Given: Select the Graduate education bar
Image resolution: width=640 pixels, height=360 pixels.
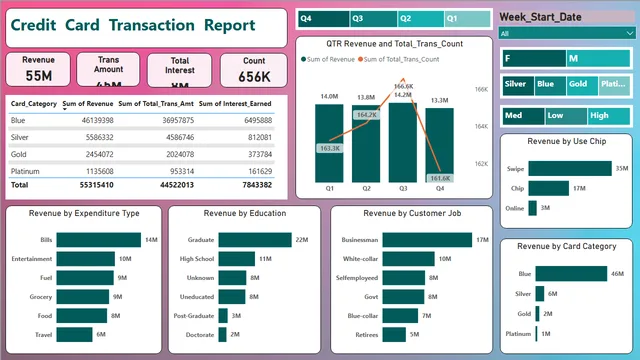Looking at the screenshot, I should pos(255,240).
